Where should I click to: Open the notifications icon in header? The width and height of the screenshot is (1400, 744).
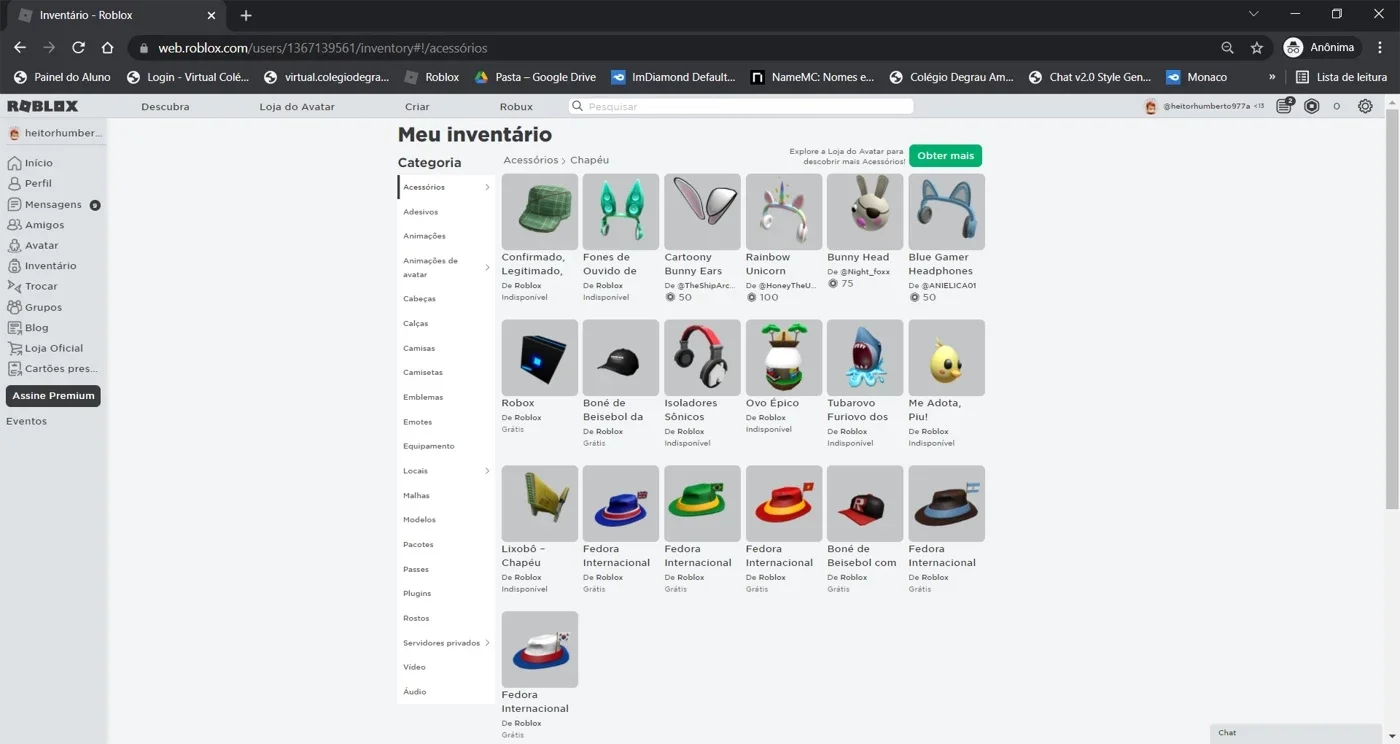point(1285,106)
